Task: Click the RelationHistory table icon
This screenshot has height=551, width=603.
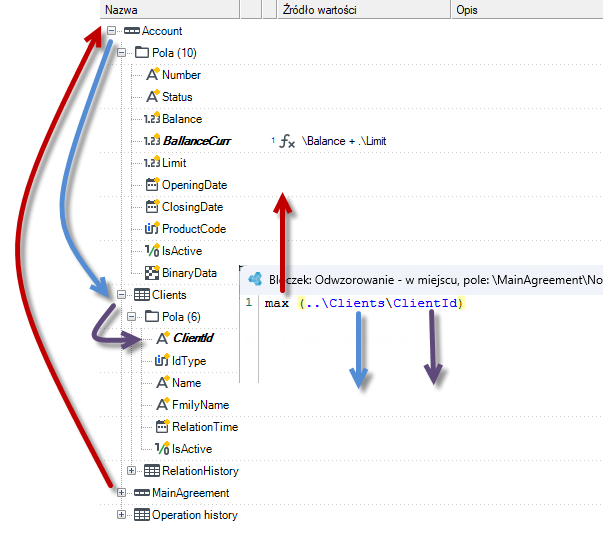Action: pos(152,471)
